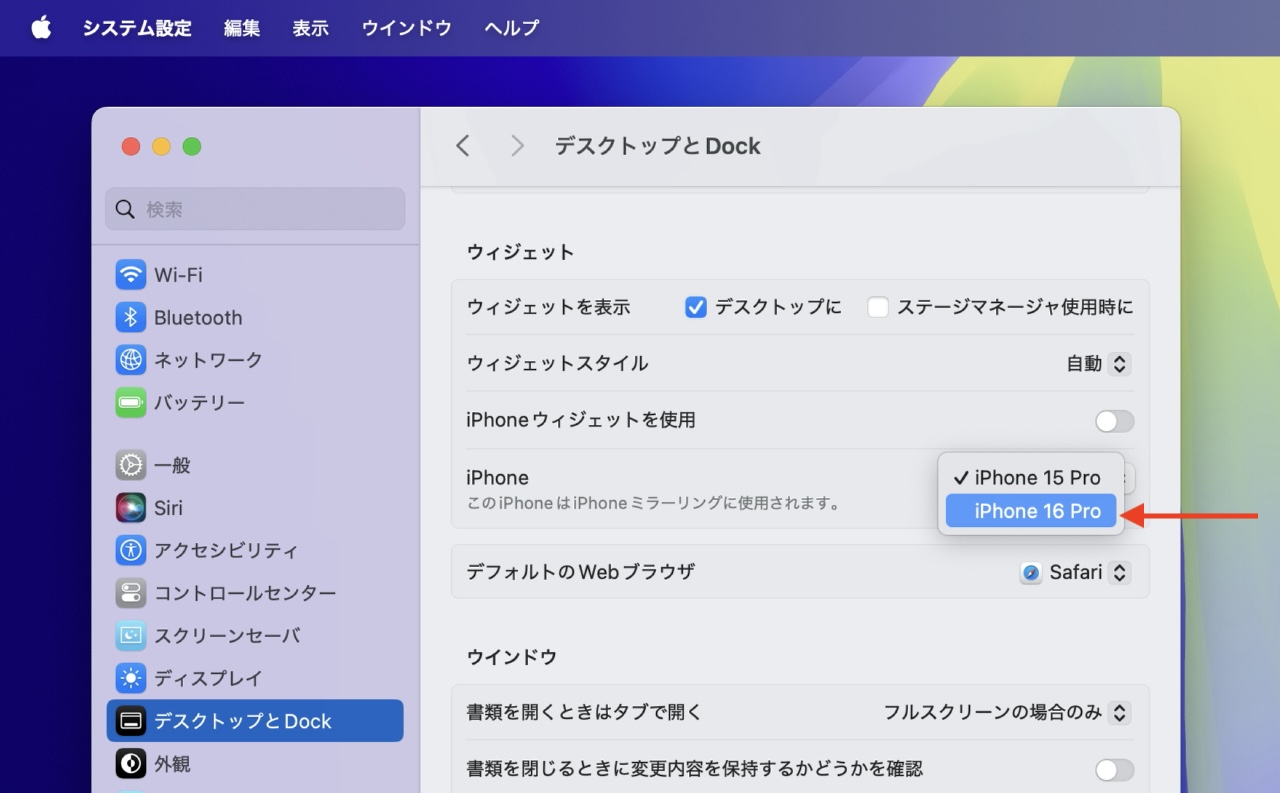Click iPhoneミラーリングに使用されます description
Screen dimensions: 1280x793
pos(655,503)
